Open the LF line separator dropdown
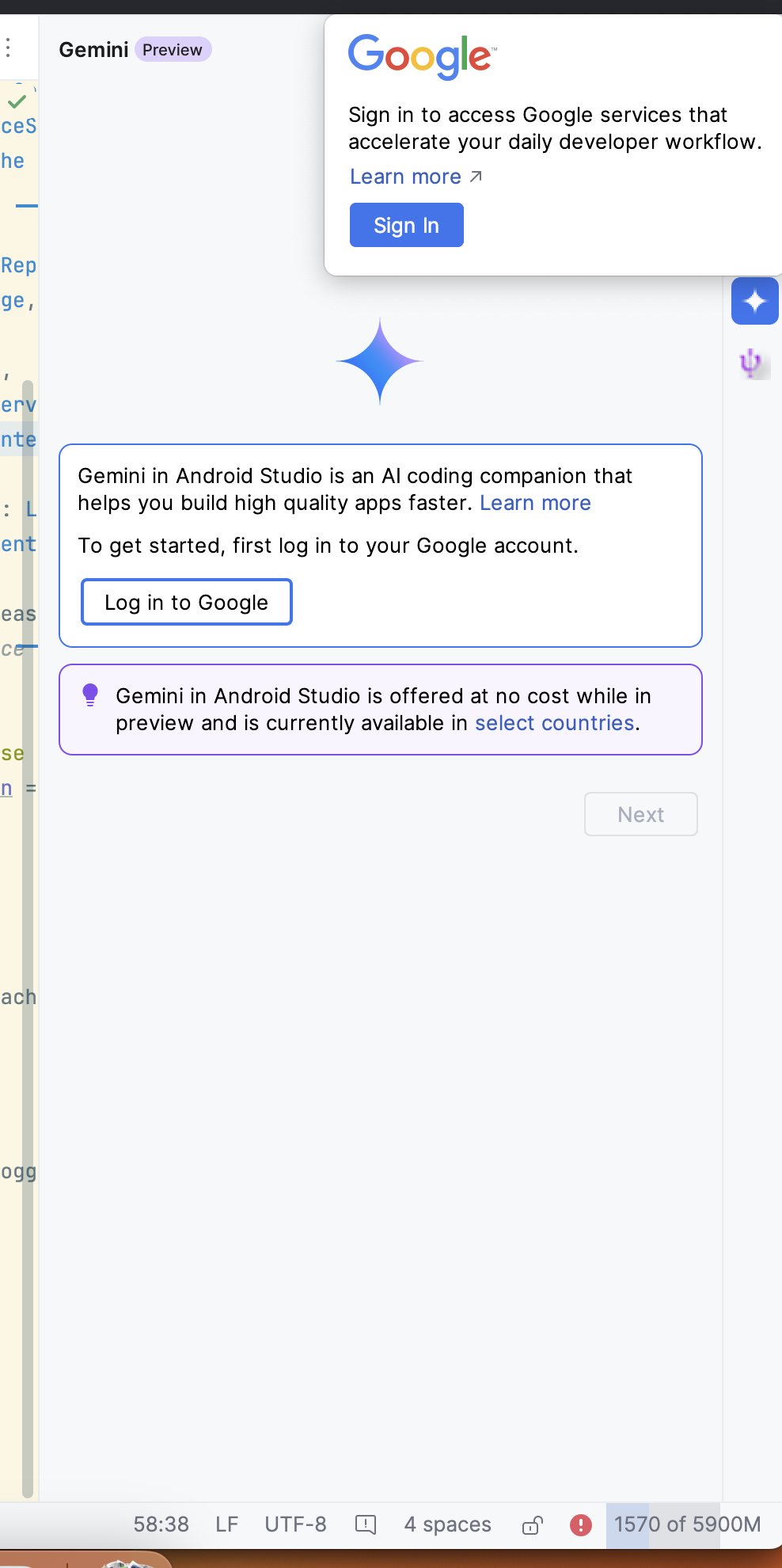This screenshot has height=1568, width=782. (226, 1524)
